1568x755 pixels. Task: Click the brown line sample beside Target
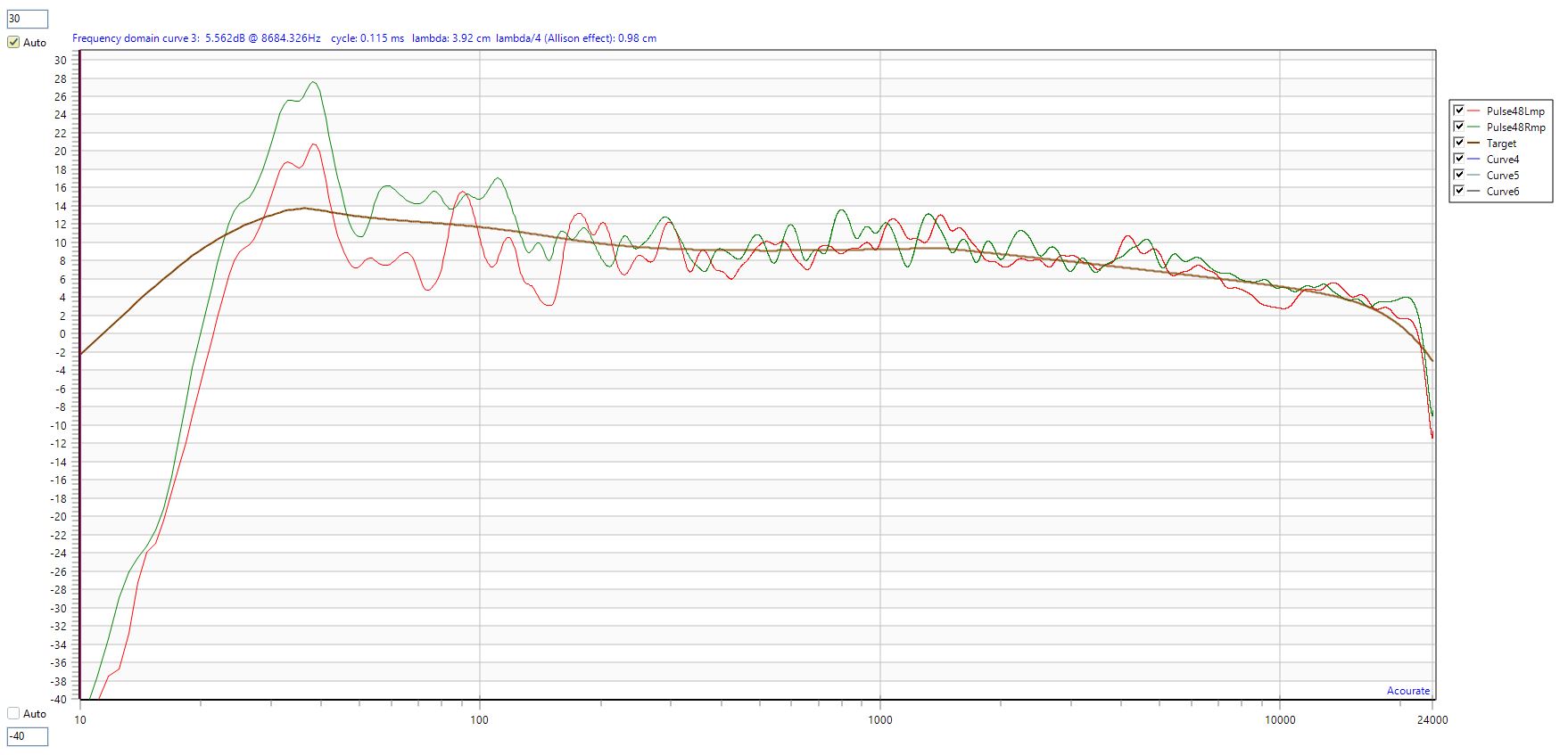tap(1473, 144)
